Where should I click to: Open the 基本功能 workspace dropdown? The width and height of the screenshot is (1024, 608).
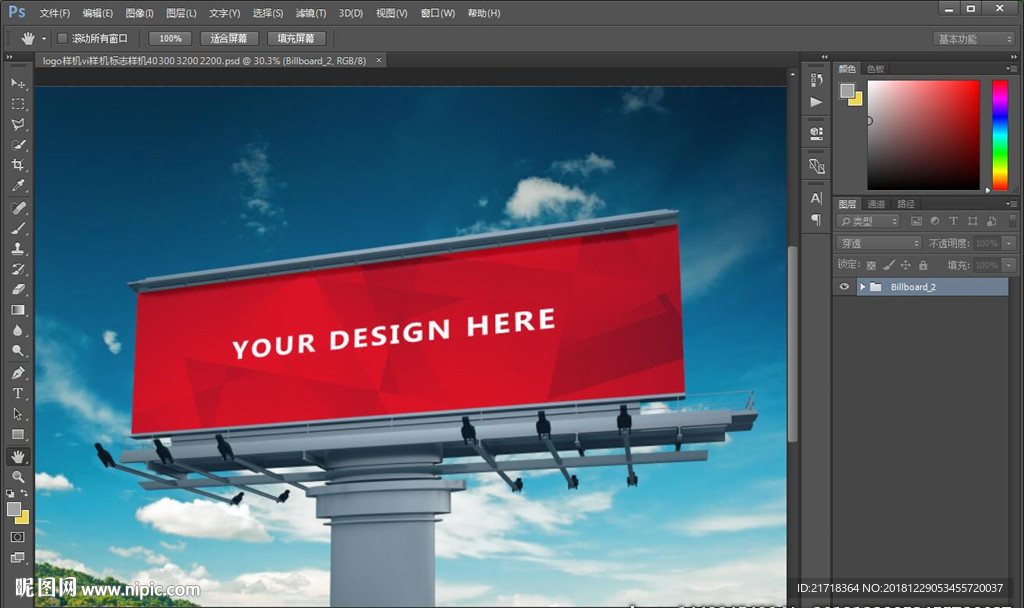(x=974, y=39)
